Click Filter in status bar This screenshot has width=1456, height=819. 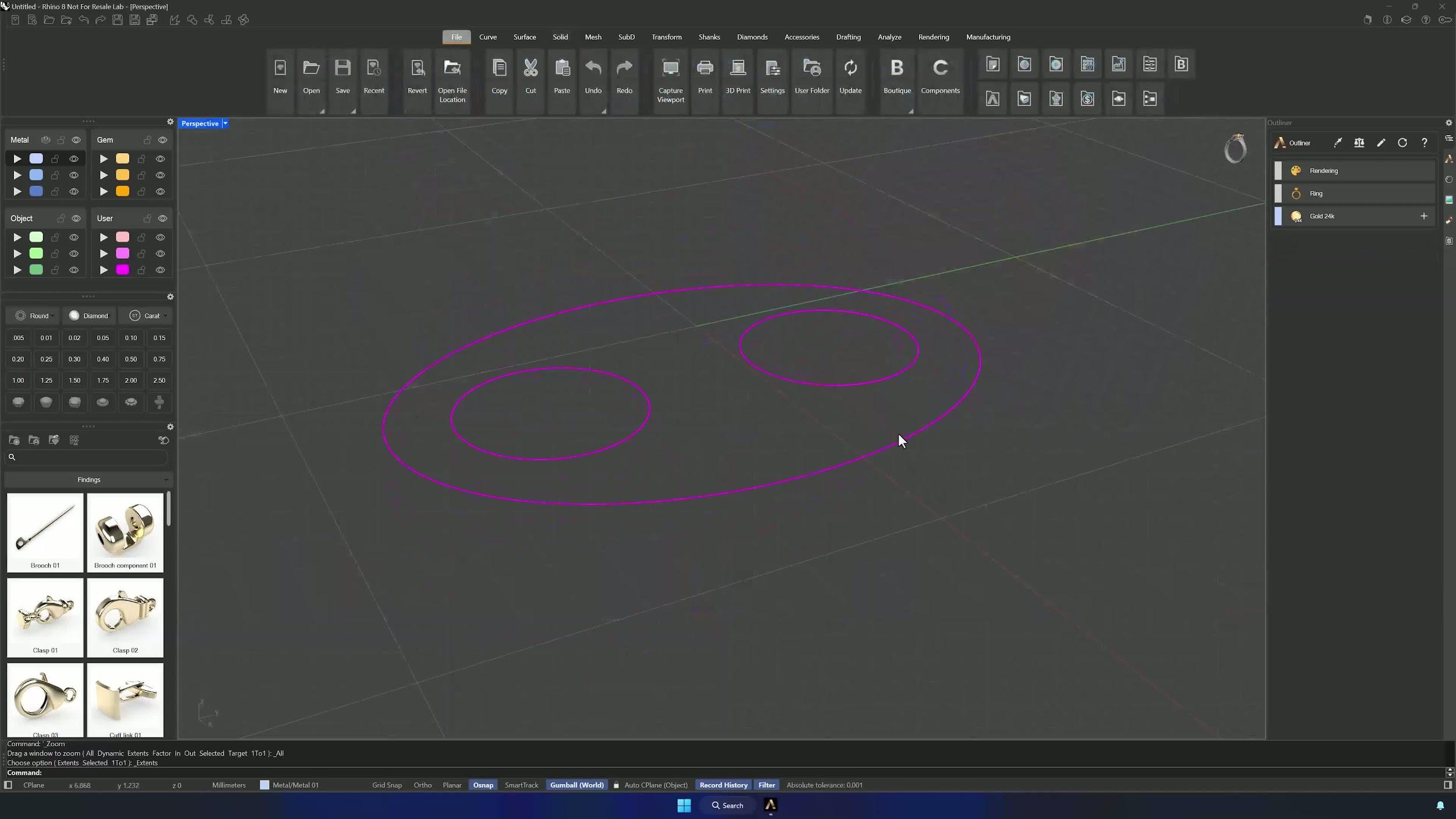click(x=766, y=785)
